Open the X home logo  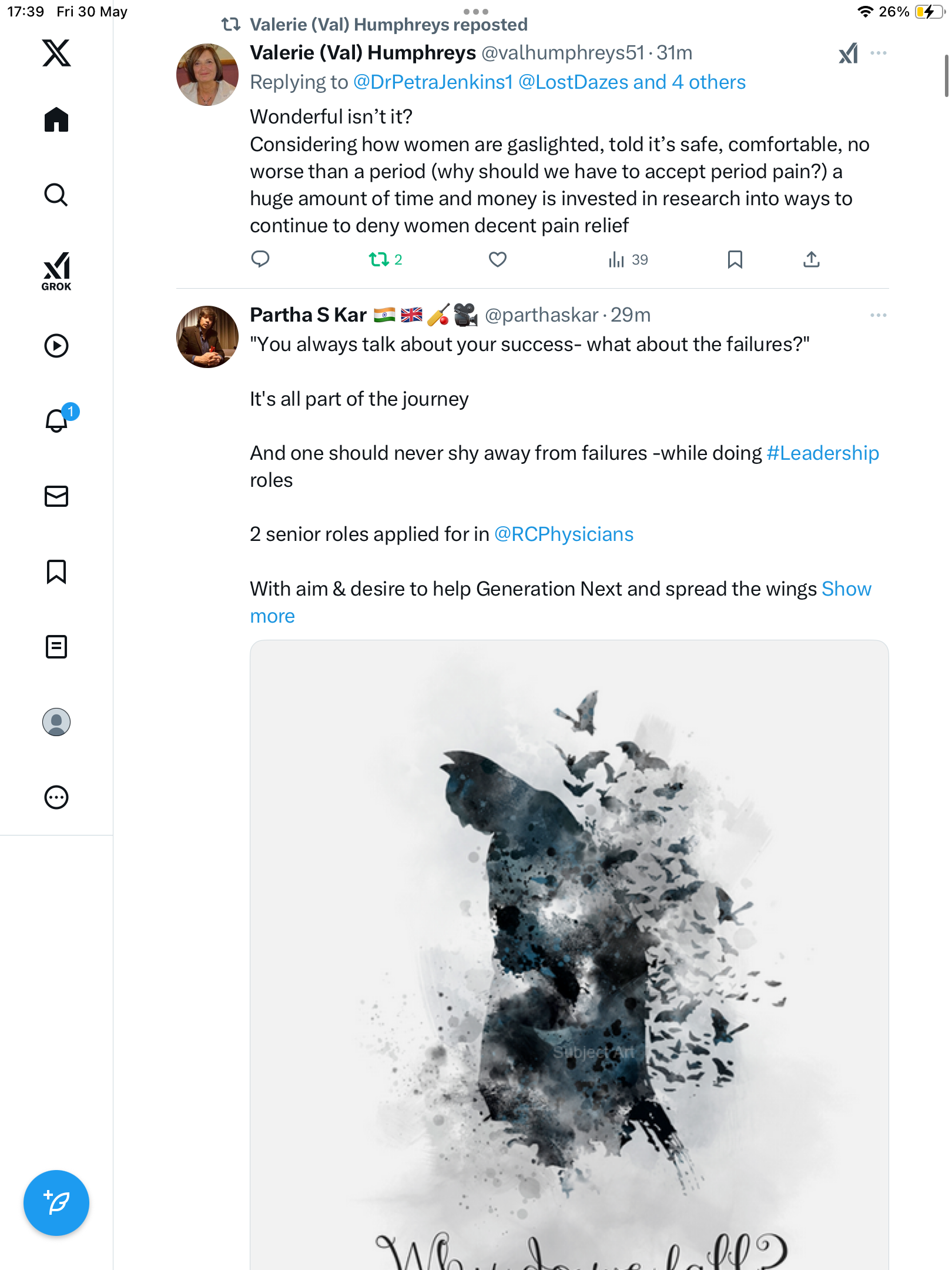click(x=56, y=53)
